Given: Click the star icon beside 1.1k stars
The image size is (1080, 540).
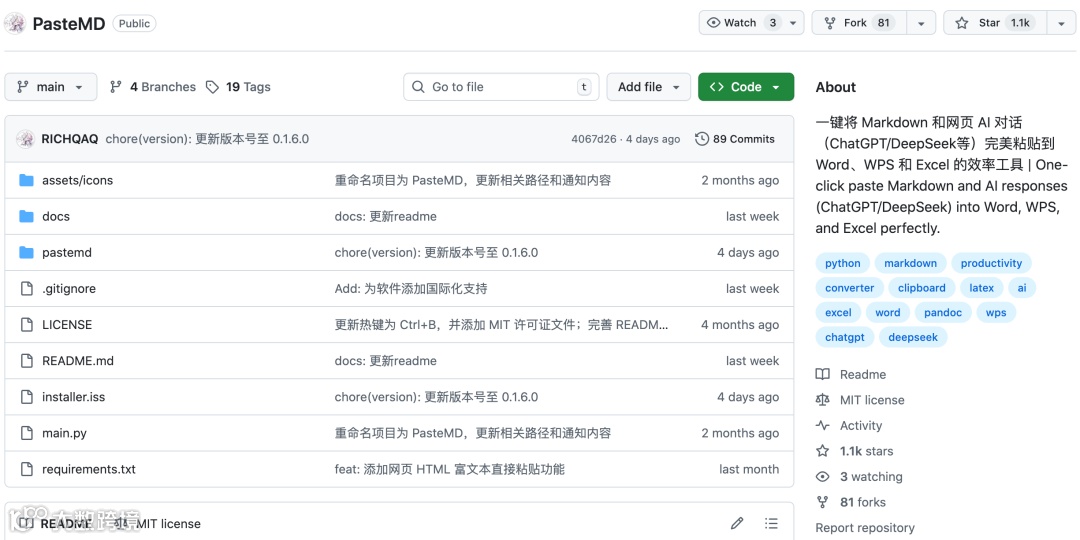Looking at the screenshot, I should point(822,451).
